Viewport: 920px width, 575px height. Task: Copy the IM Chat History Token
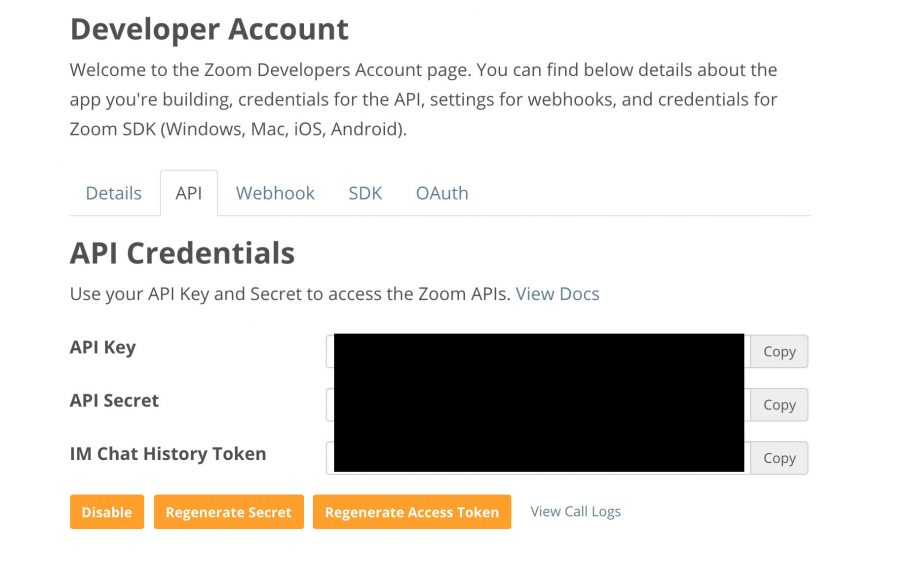point(779,458)
